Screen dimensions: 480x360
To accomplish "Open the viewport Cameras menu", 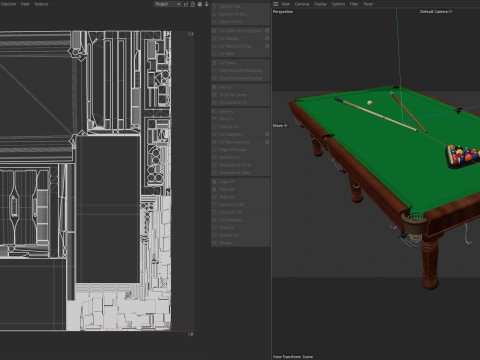I will click(x=302, y=4).
